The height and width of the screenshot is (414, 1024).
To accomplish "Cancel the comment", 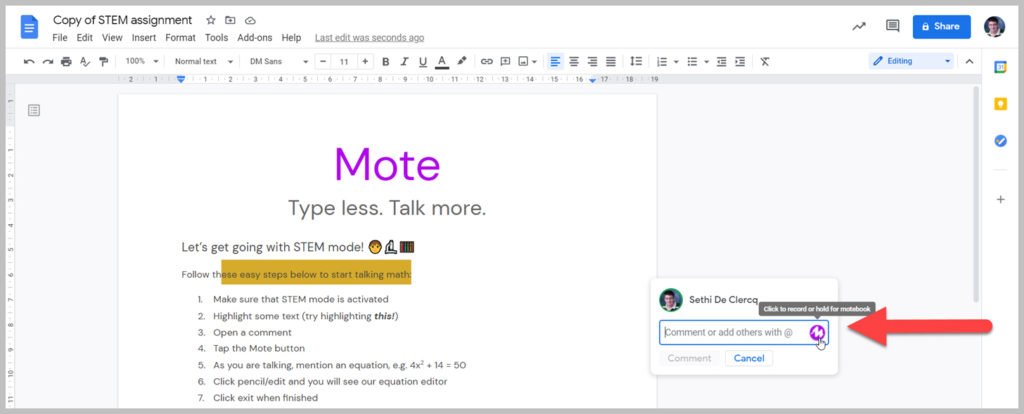I will click(749, 358).
